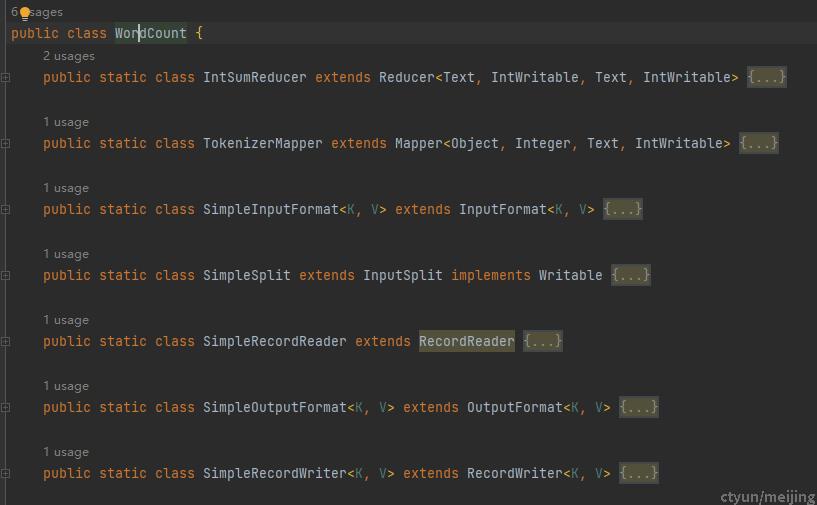Click the Reducer superclass name
Image resolution: width=817 pixels, height=505 pixels.
click(407, 78)
